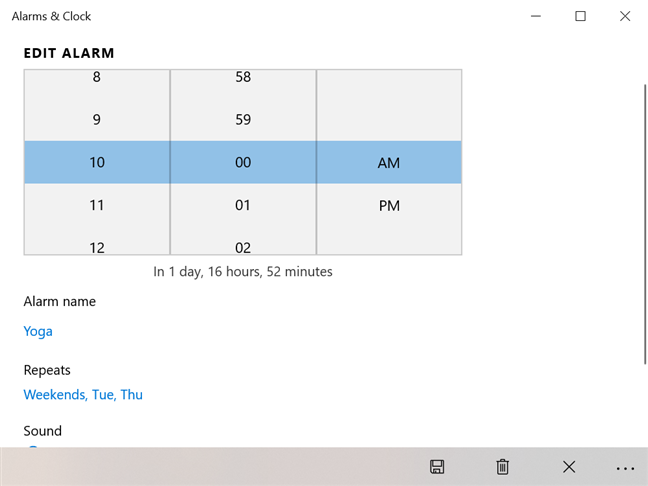The width and height of the screenshot is (648, 486).
Task: Open the more options ellipsis menu
Action: pos(626,467)
